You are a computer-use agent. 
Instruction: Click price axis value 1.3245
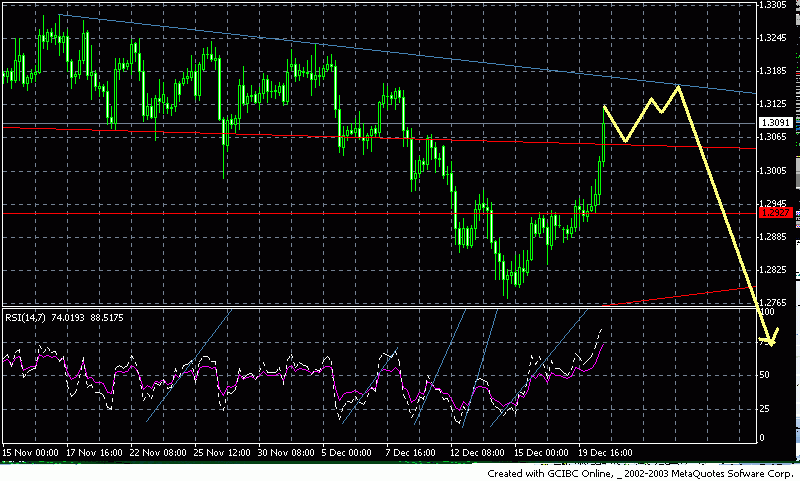772,38
